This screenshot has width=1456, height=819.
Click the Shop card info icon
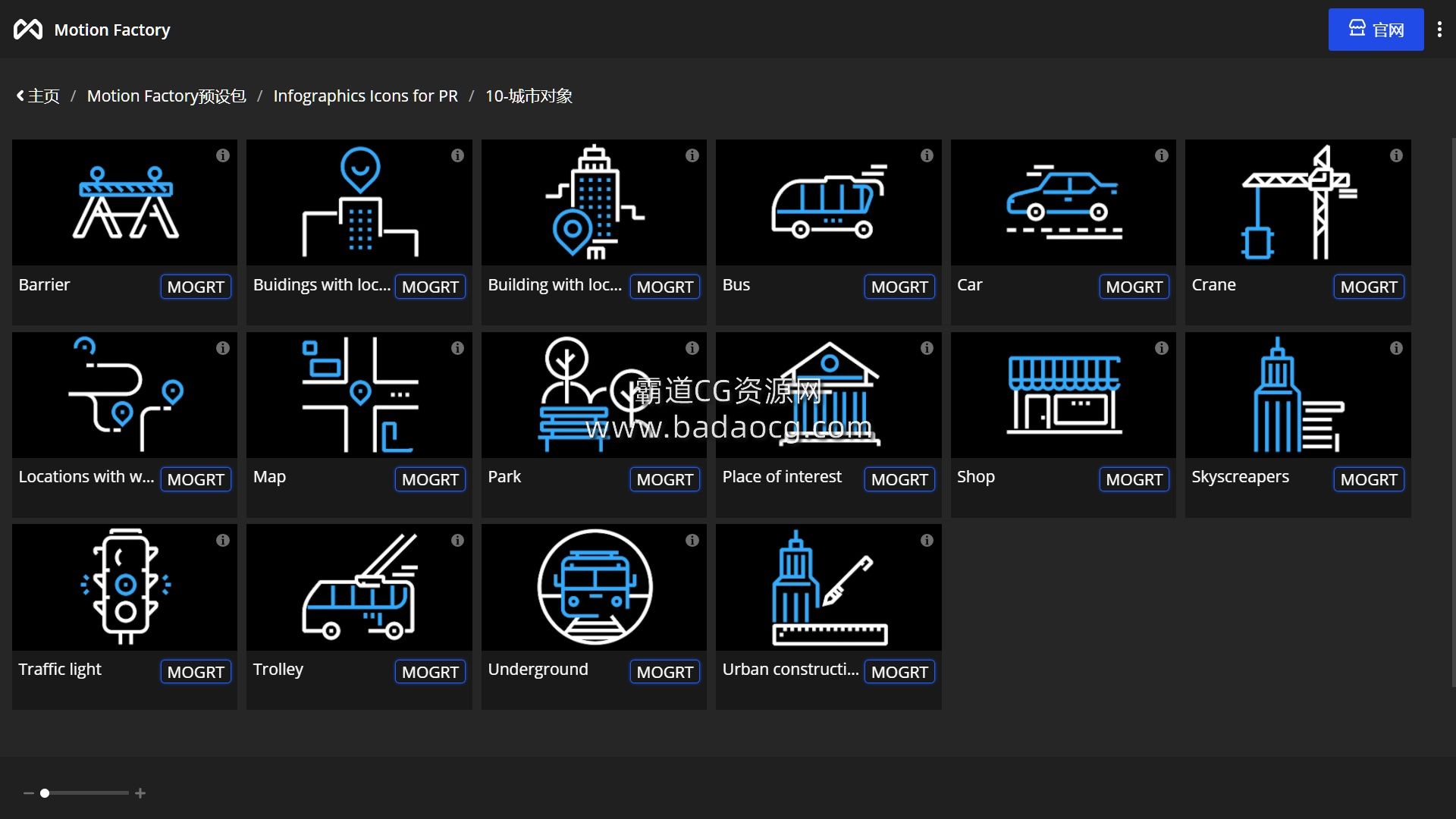[1161, 348]
